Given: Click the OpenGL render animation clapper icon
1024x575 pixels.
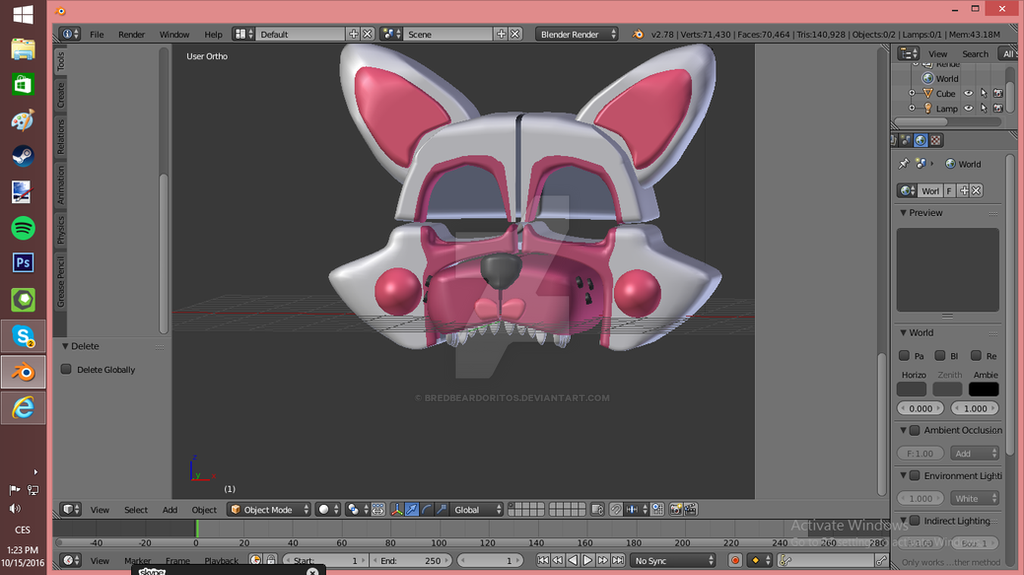Looking at the screenshot, I should pos(690,510).
